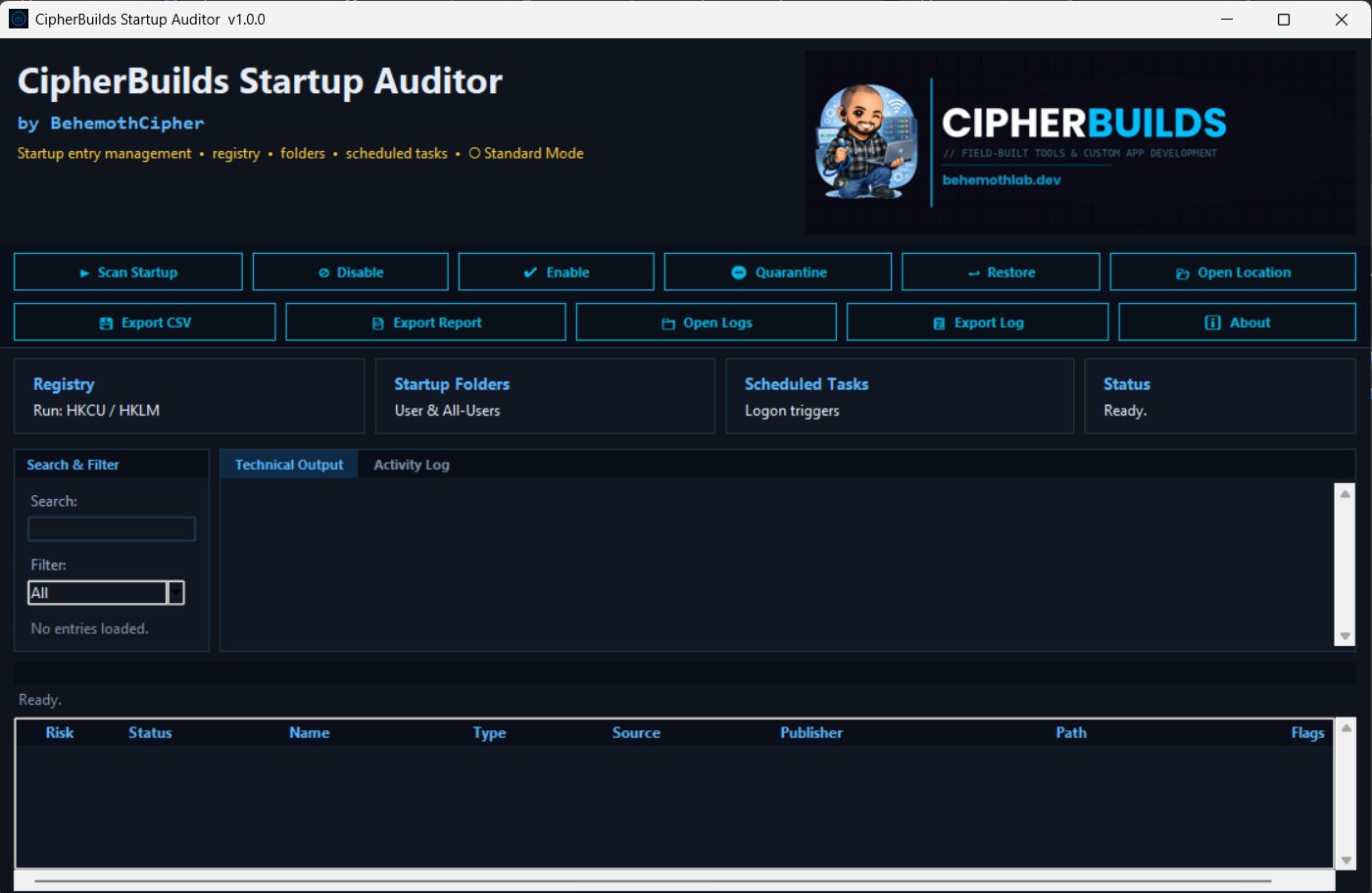Click the CipherBuilds title bar app icon

point(18,19)
